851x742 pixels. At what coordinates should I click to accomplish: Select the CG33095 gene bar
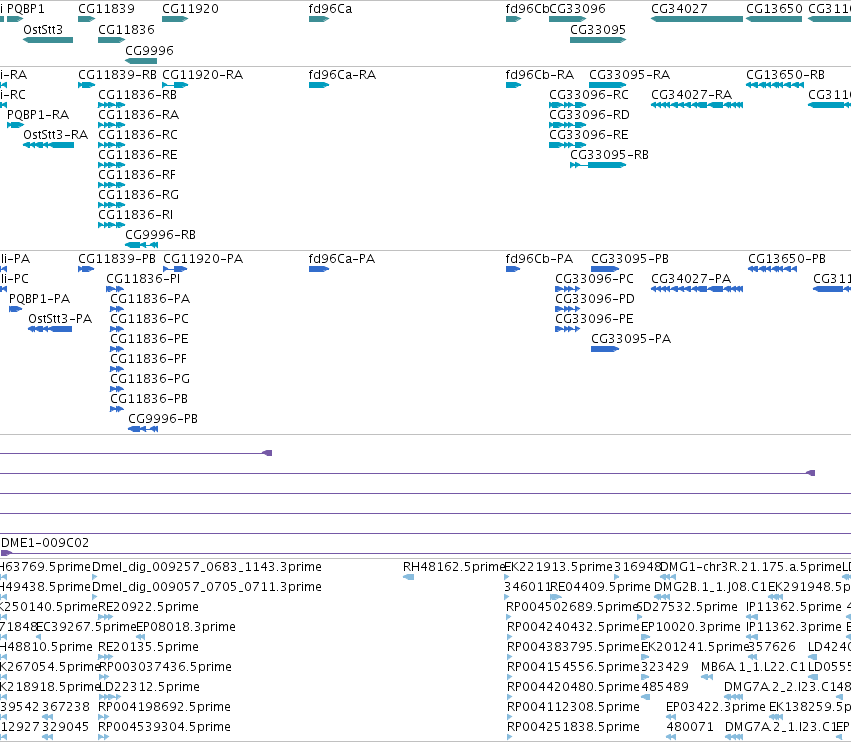598,40
